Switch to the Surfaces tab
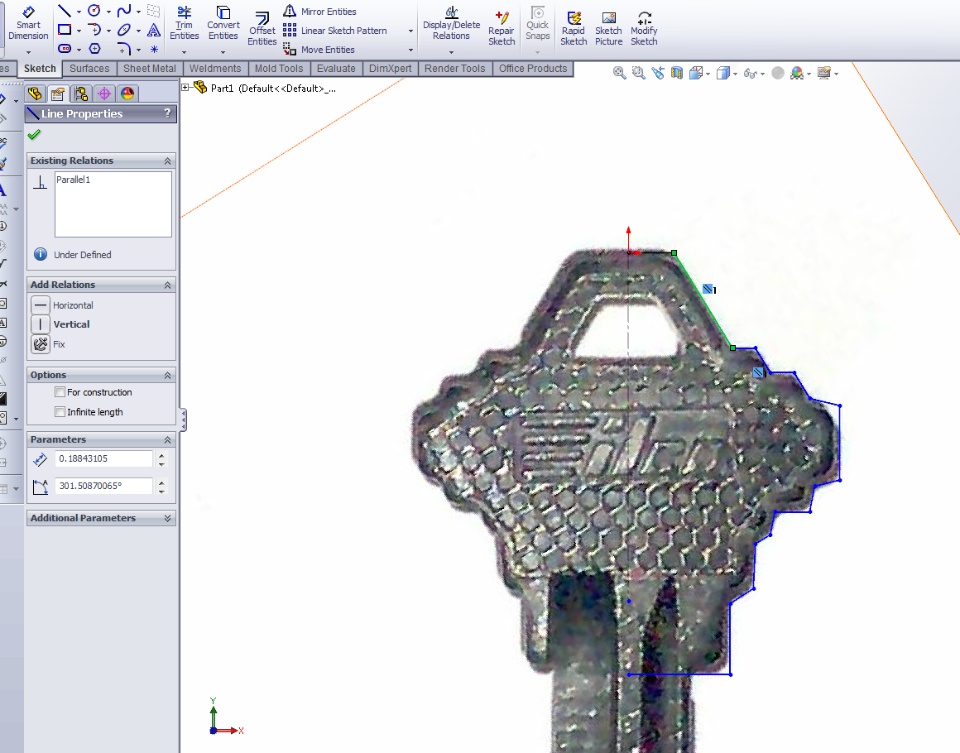 pos(89,69)
